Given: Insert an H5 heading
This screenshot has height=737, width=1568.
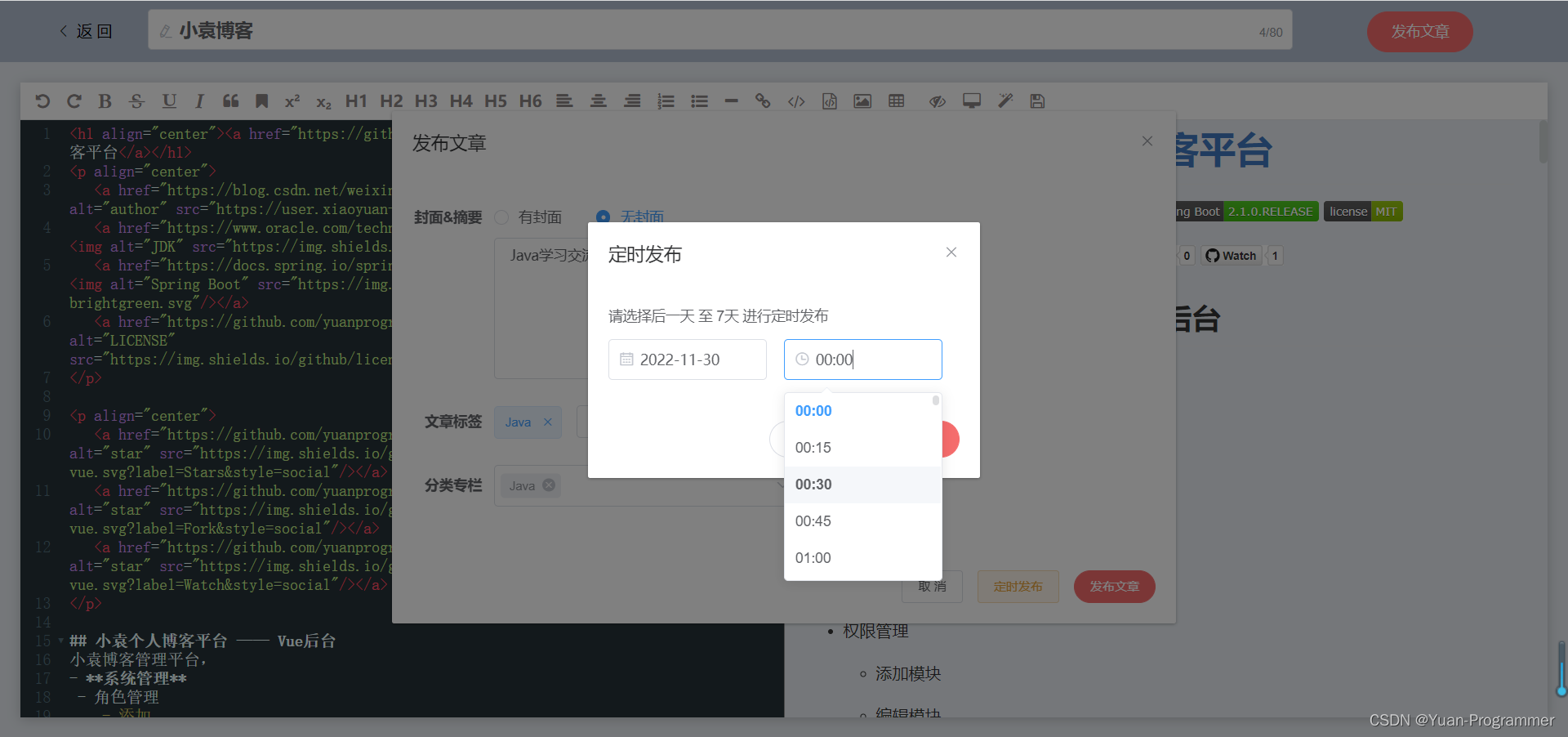Looking at the screenshot, I should pos(495,101).
